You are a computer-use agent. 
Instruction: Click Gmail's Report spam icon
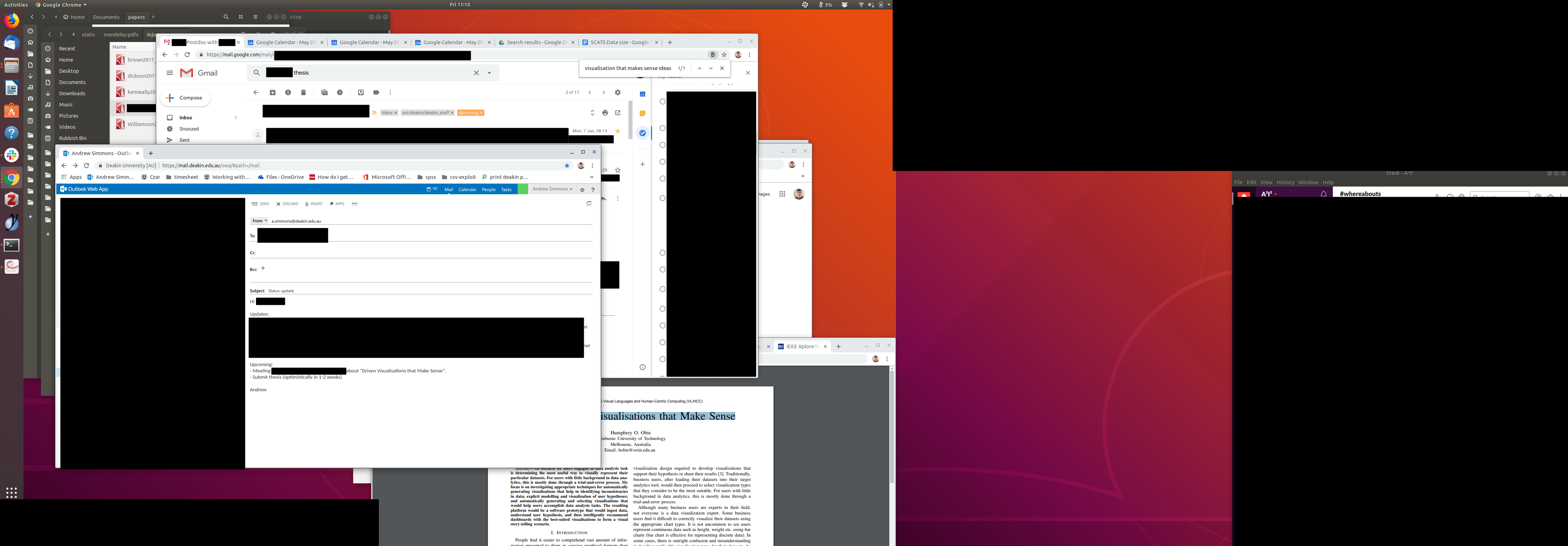(x=288, y=92)
